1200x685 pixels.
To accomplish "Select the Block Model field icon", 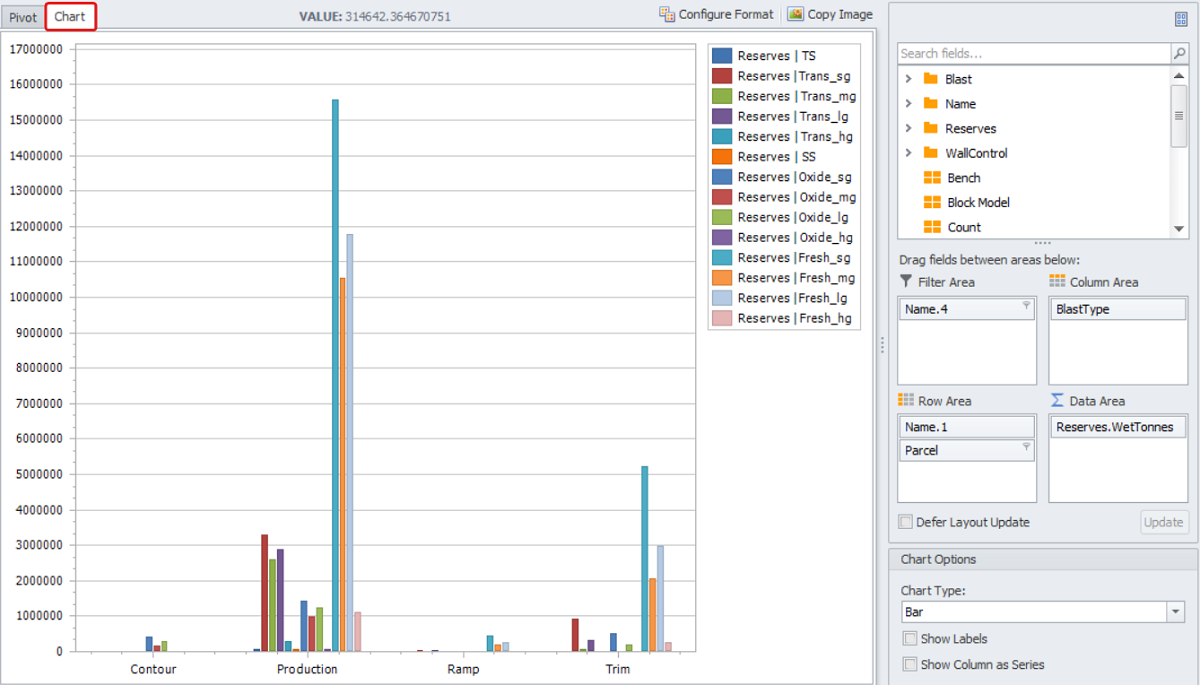I will point(932,202).
